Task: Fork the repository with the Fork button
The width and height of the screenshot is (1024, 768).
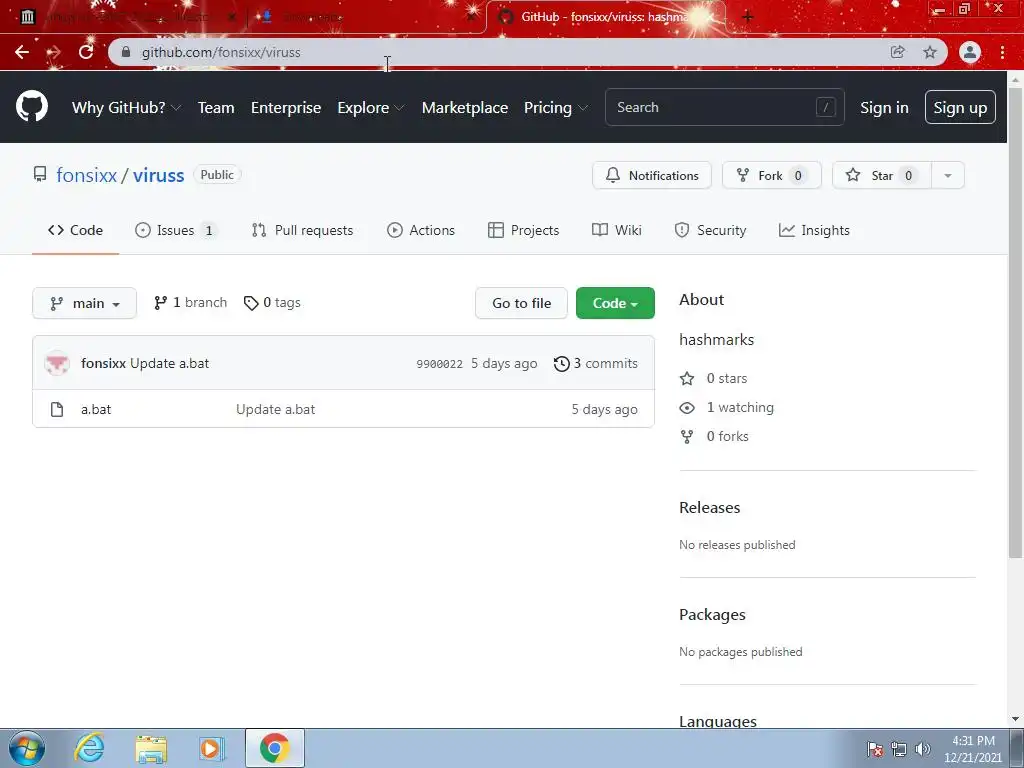Action: 772,175
